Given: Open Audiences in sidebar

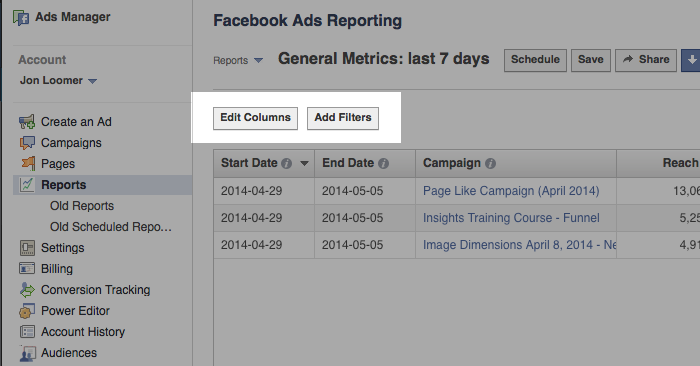Looking at the screenshot, I should point(69,353).
